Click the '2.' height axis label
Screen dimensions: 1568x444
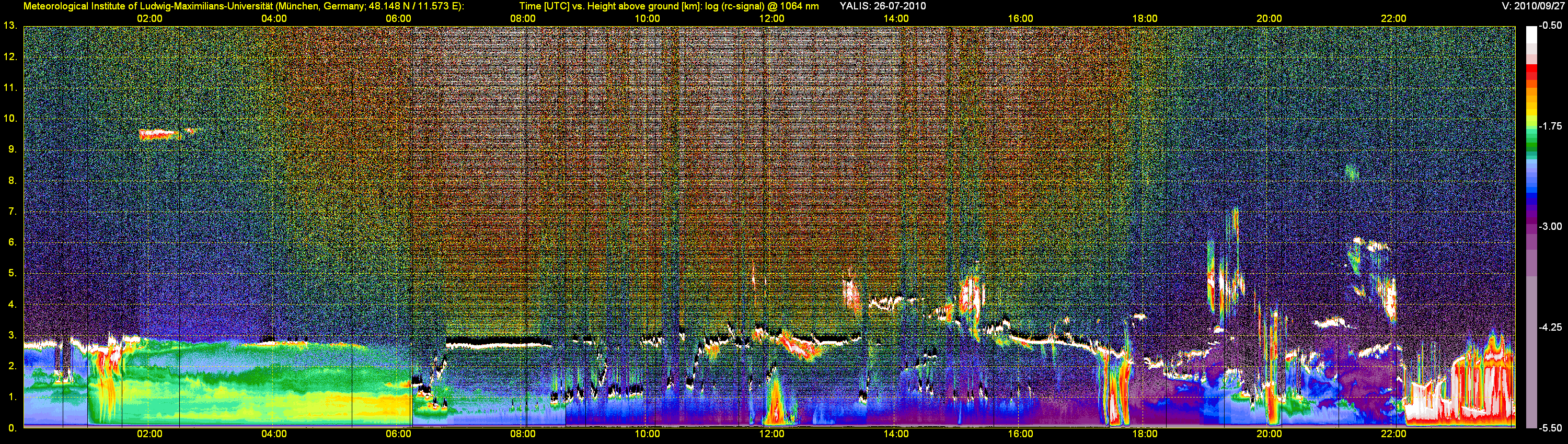click(12, 366)
